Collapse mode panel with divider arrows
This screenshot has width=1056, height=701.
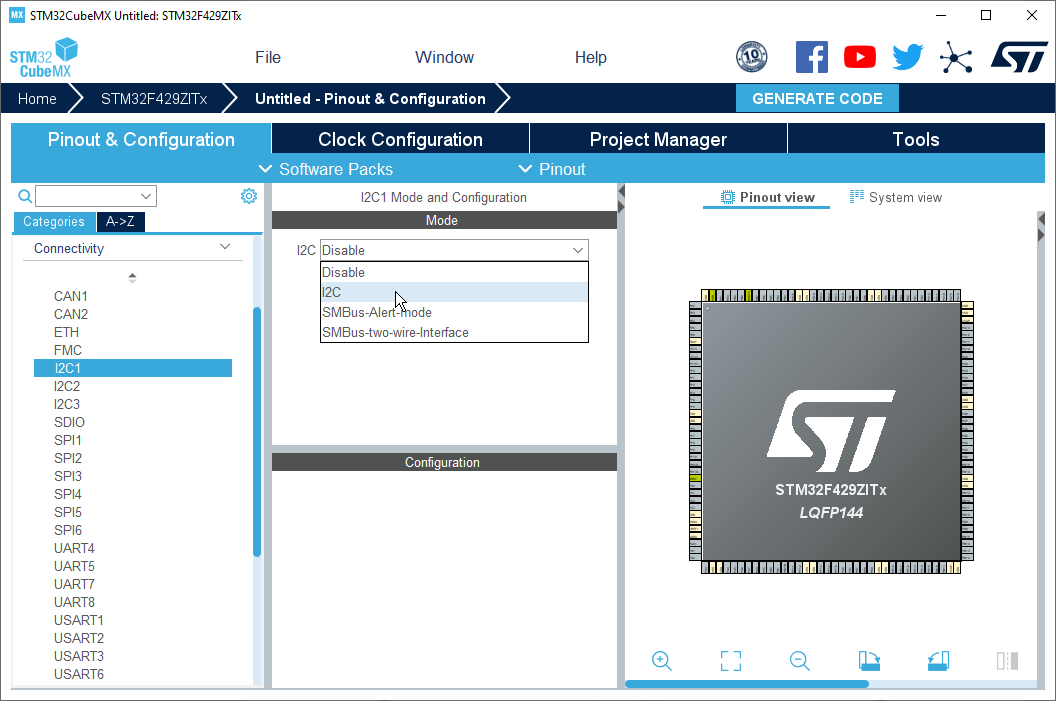621,199
